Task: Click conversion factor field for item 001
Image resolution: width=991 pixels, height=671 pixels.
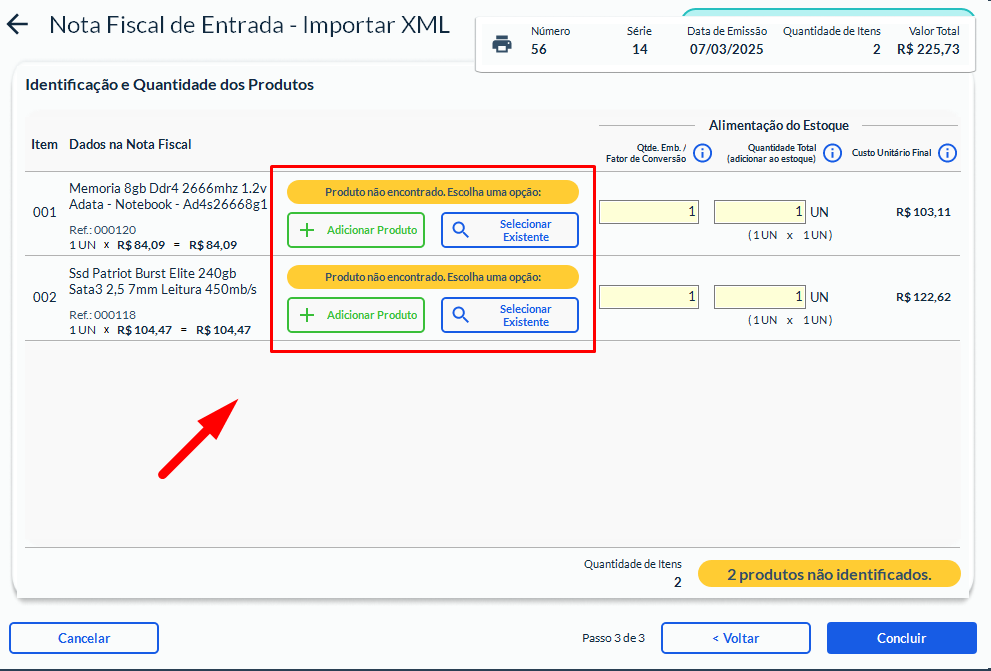Action: (648, 212)
